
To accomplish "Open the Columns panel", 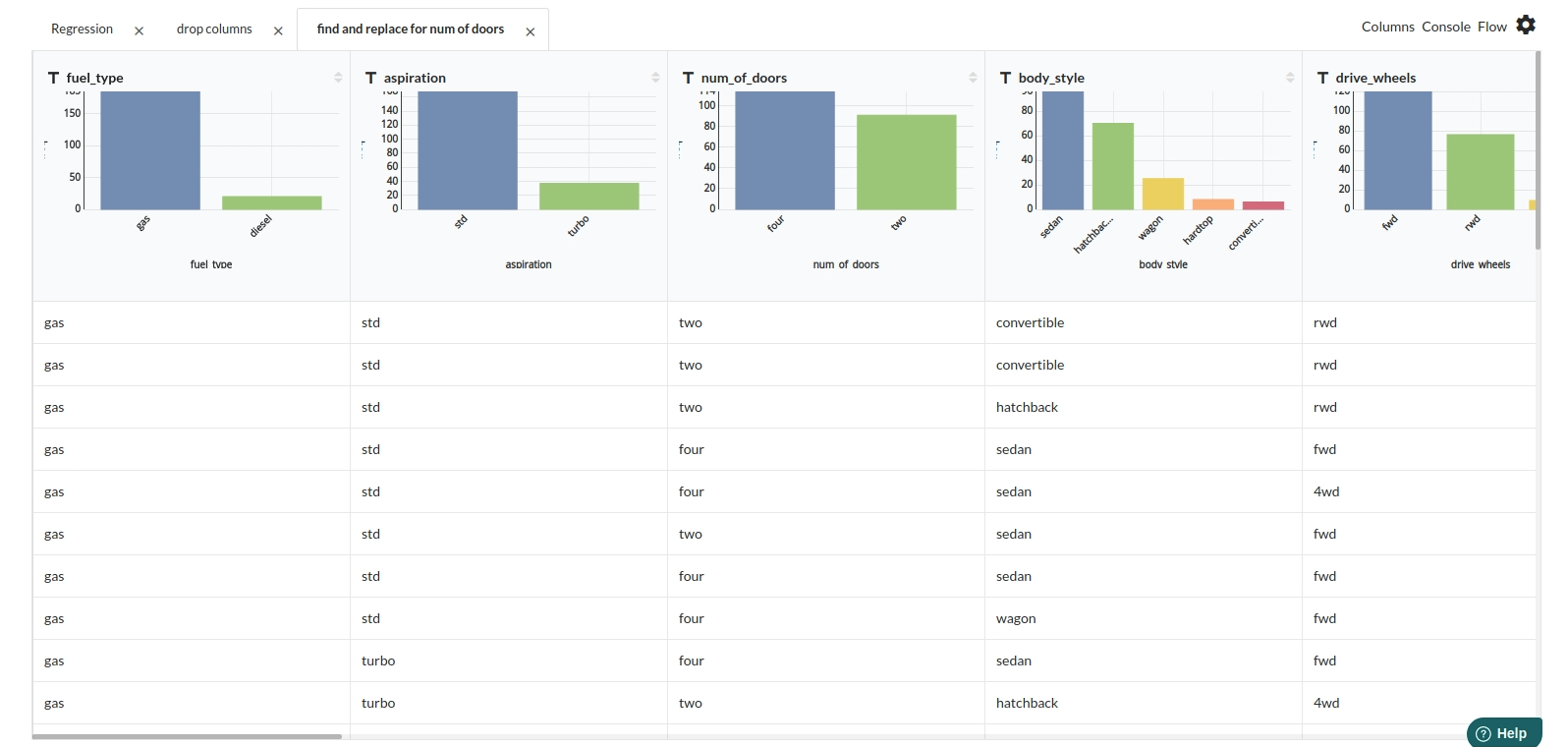I will tap(1387, 27).
